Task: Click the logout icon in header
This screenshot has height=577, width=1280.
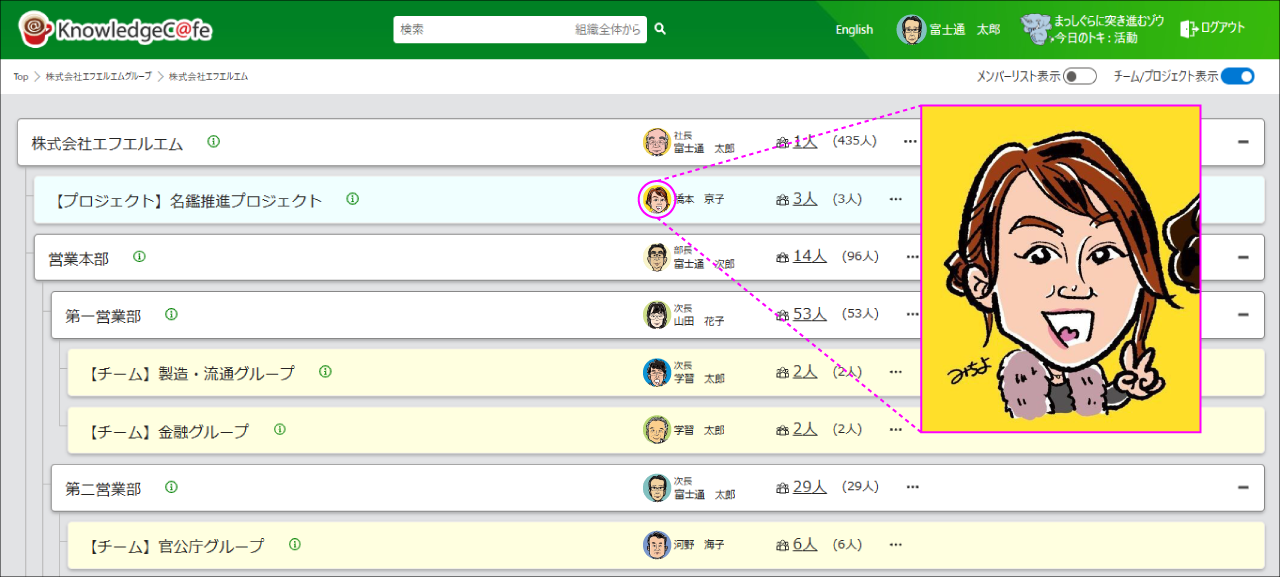Action: (1188, 29)
